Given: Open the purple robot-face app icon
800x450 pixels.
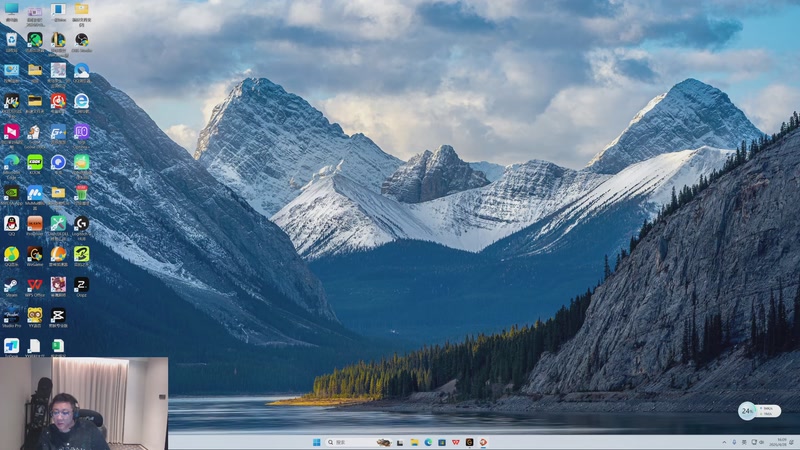Looking at the screenshot, I should [82, 132].
